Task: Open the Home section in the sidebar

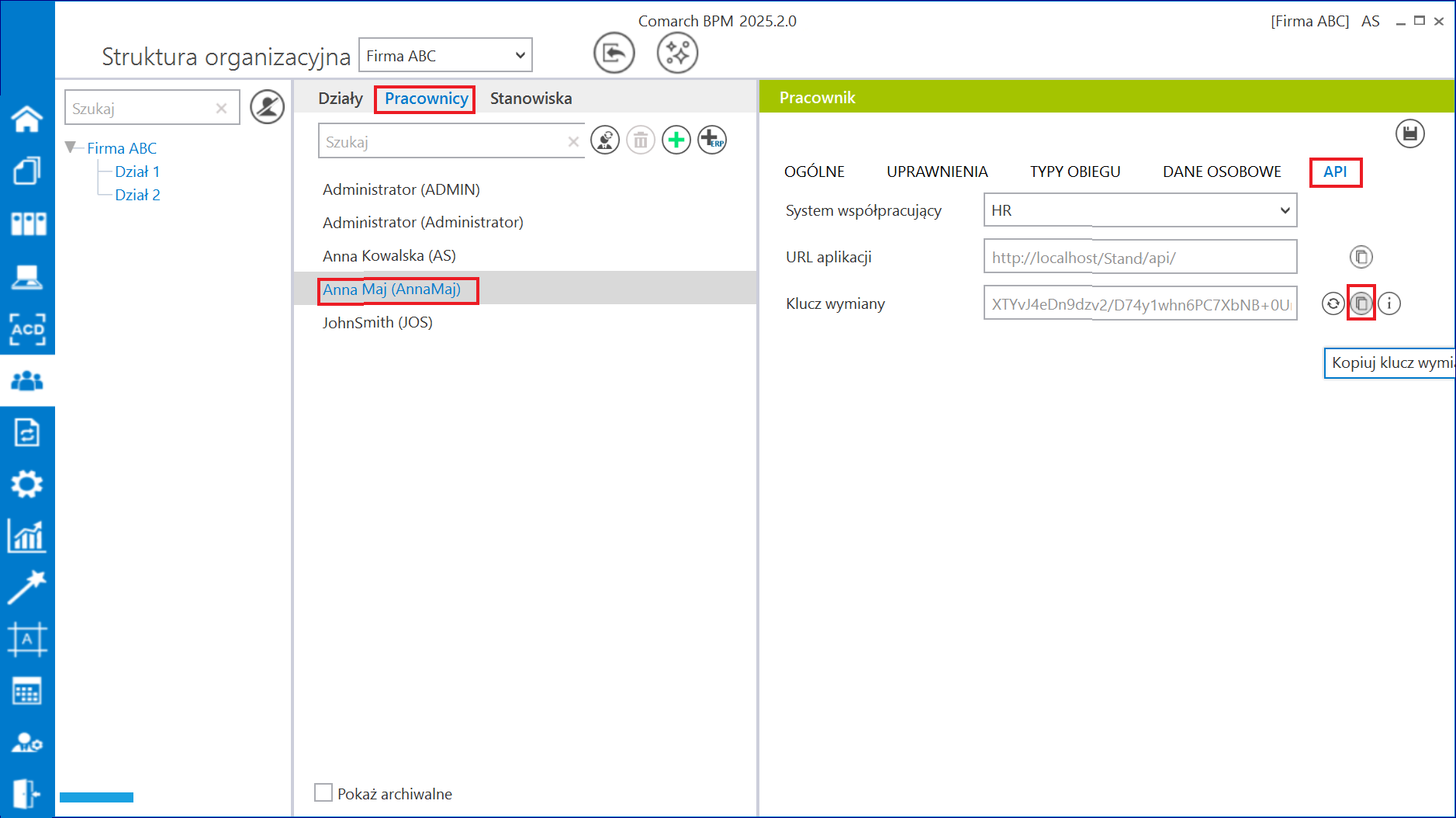Action: click(x=27, y=119)
